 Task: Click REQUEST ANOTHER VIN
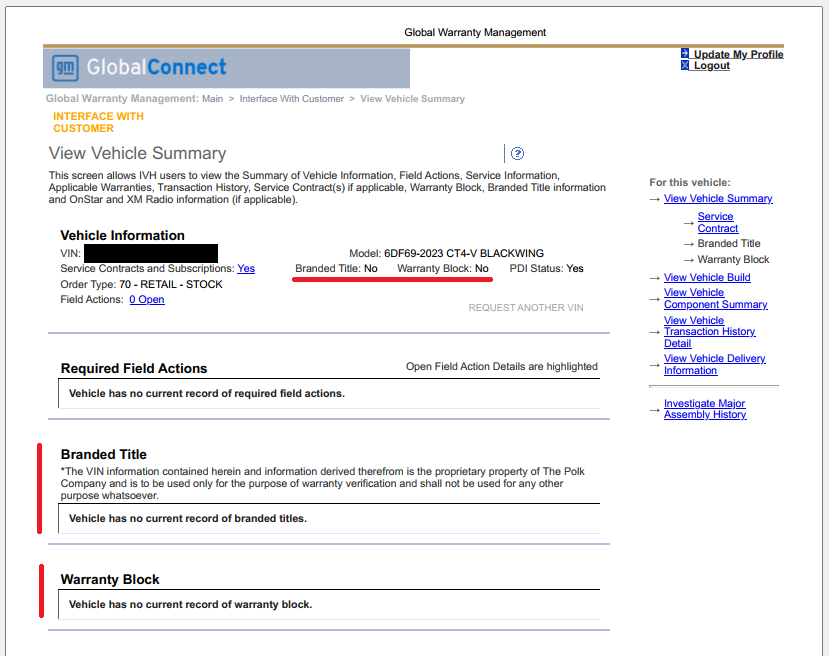[526, 308]
